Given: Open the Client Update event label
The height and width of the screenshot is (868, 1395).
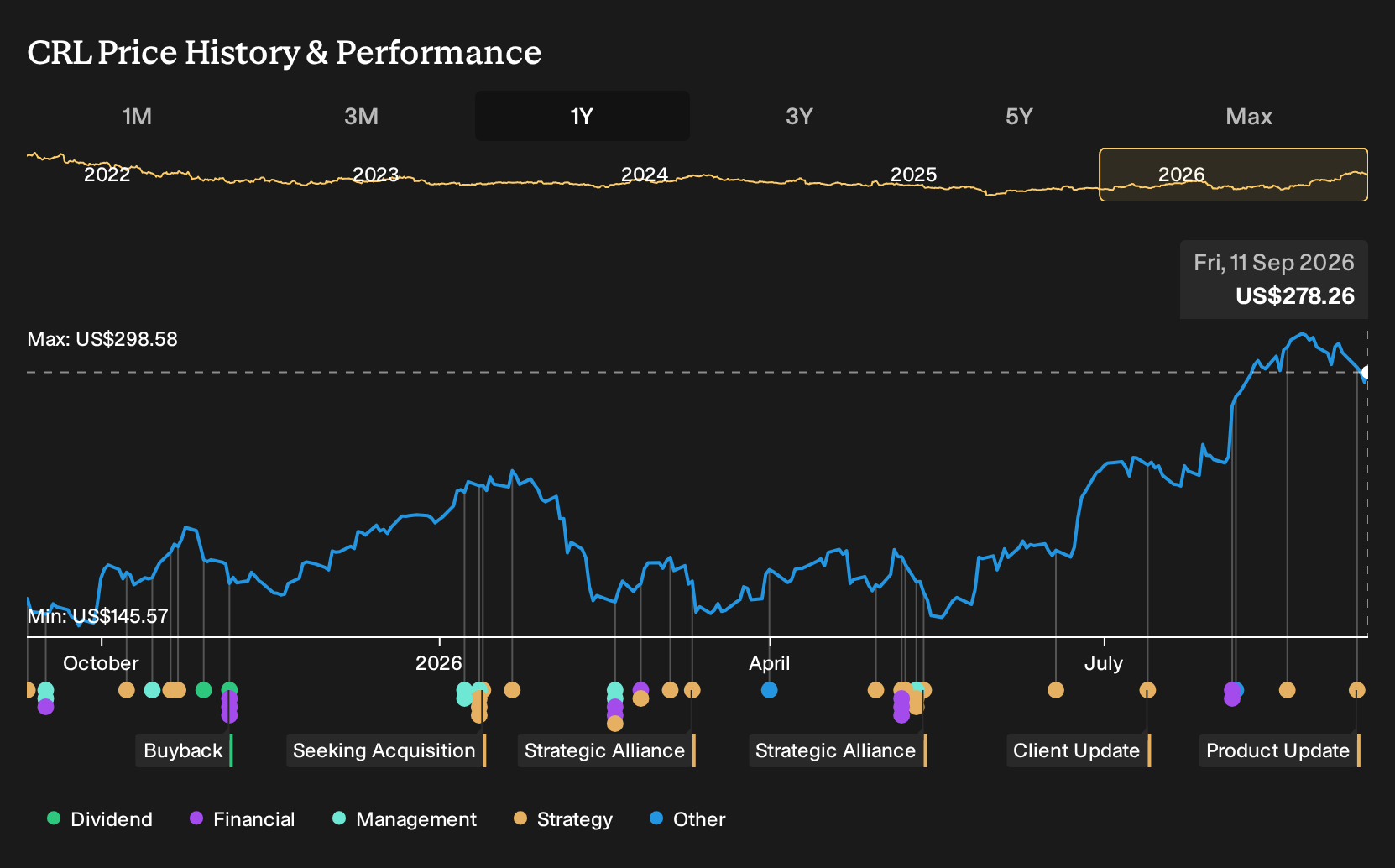Looking at the screenshot, I should 1078,750.
